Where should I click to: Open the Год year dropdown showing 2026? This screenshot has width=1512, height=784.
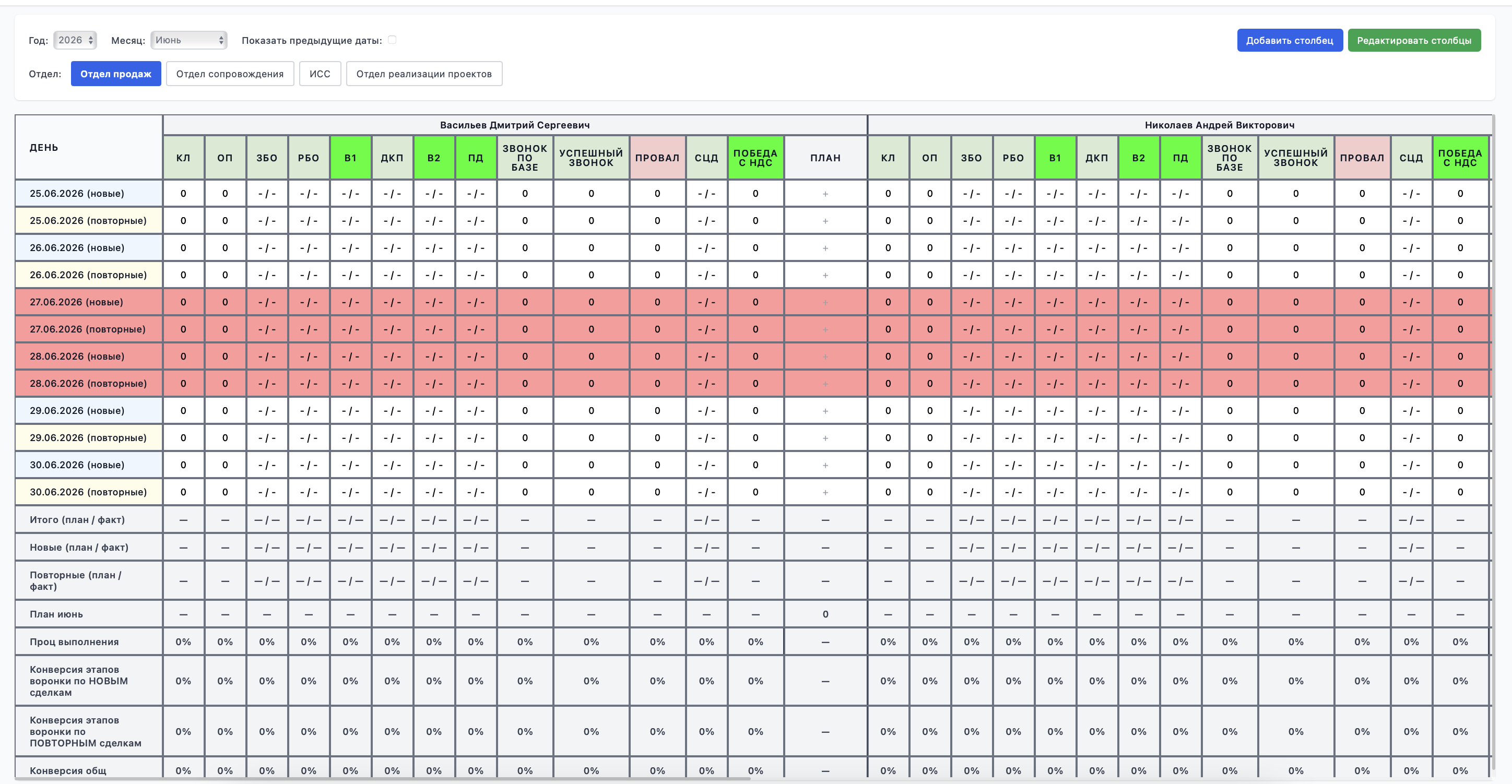[x=75, y=40]
